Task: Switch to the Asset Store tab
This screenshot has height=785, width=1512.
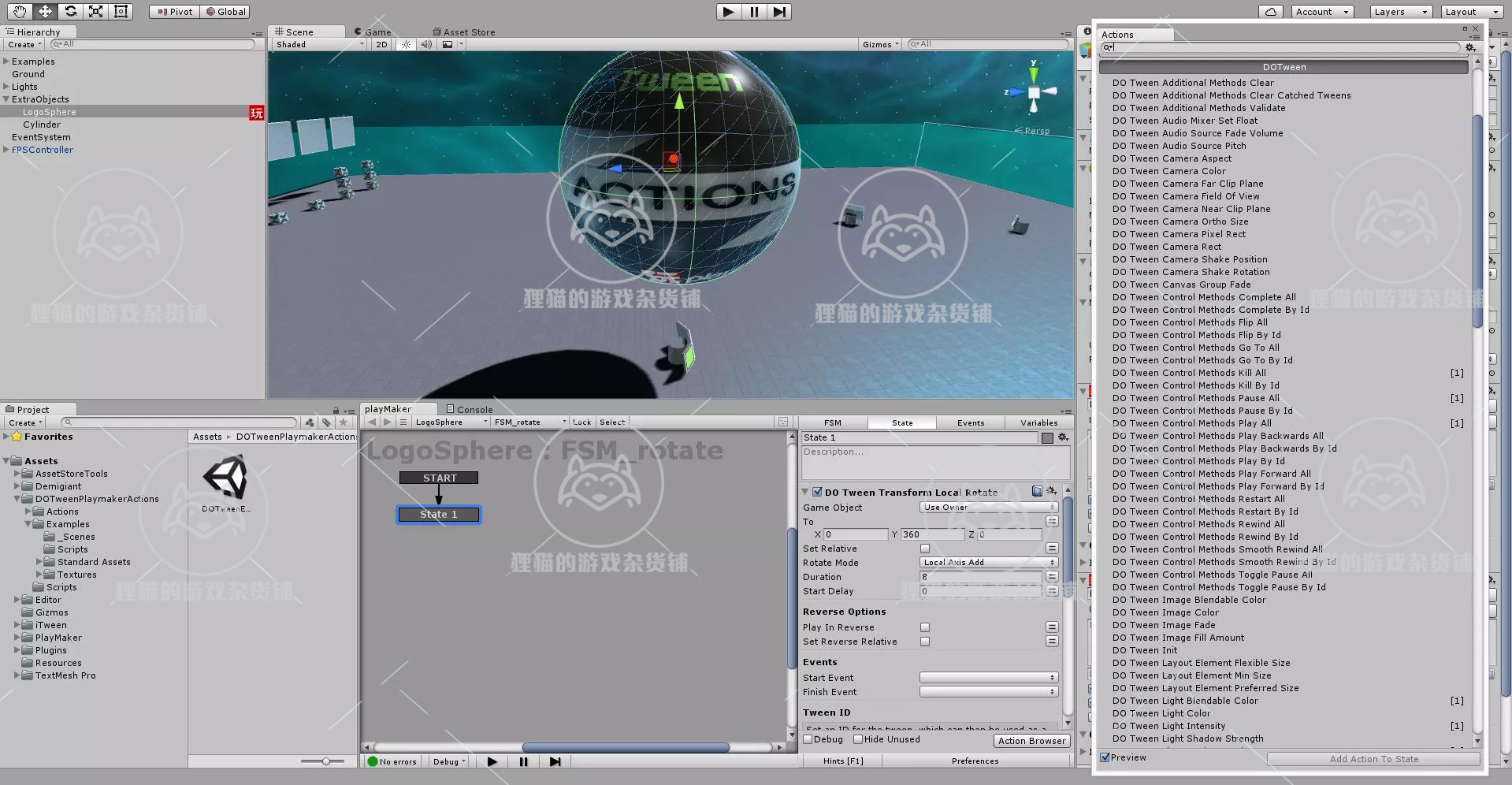Action: [x=464, y=32]
